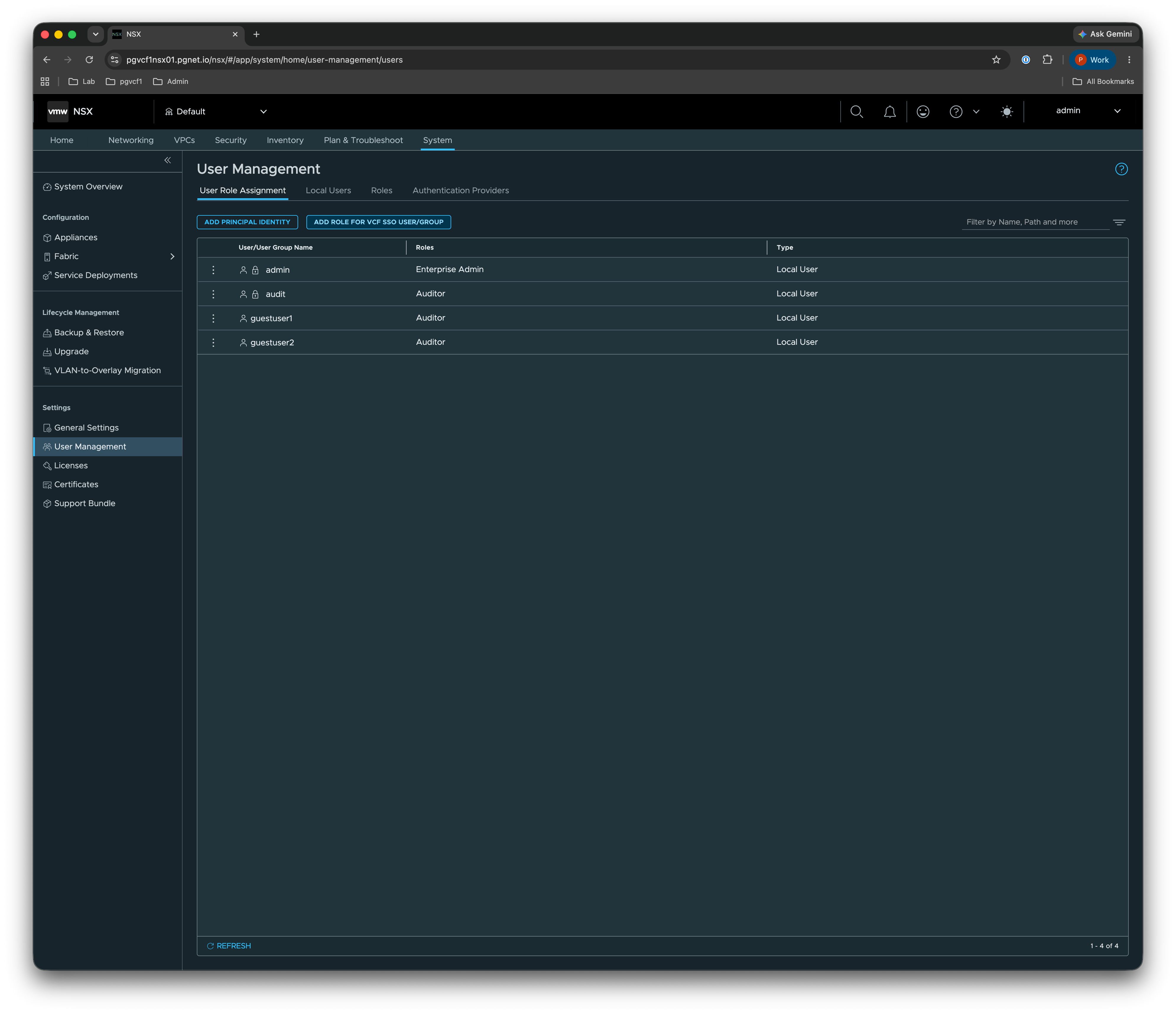Switch to the Local Users tab
Viewport: 1176px width, 1014px height.
pos(328,191)
